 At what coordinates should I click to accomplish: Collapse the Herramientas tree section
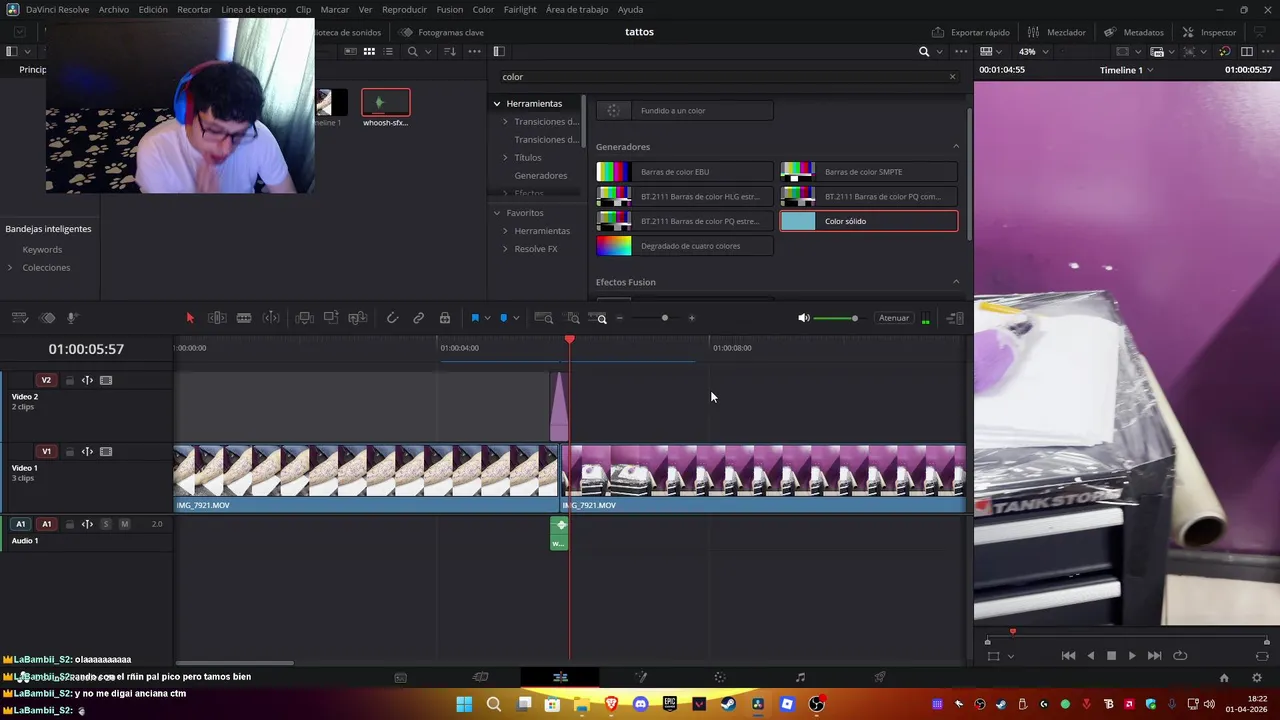(x=496, y=104)
